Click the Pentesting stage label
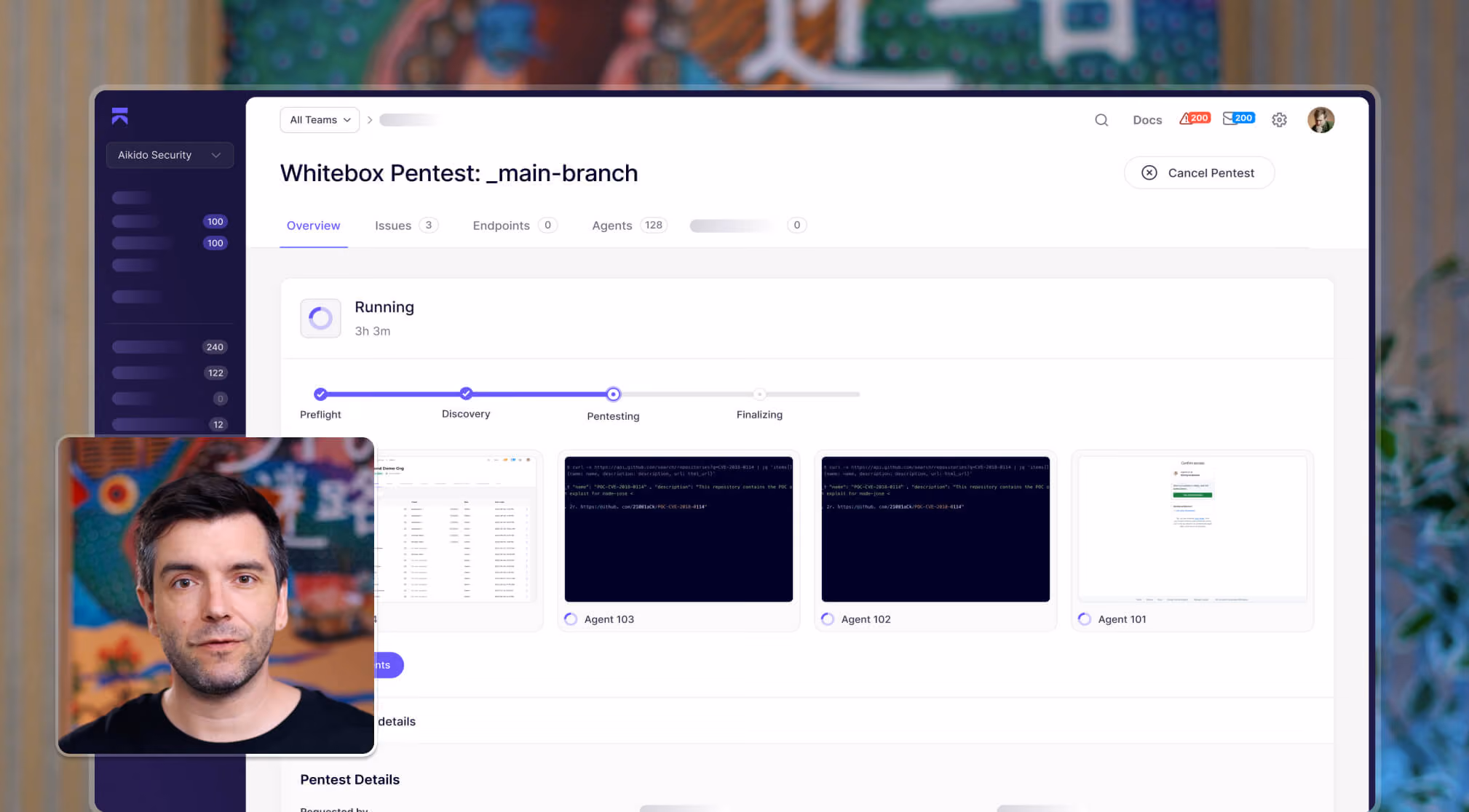The height and width of the screenshot is (812, 1469). (614, 416)
